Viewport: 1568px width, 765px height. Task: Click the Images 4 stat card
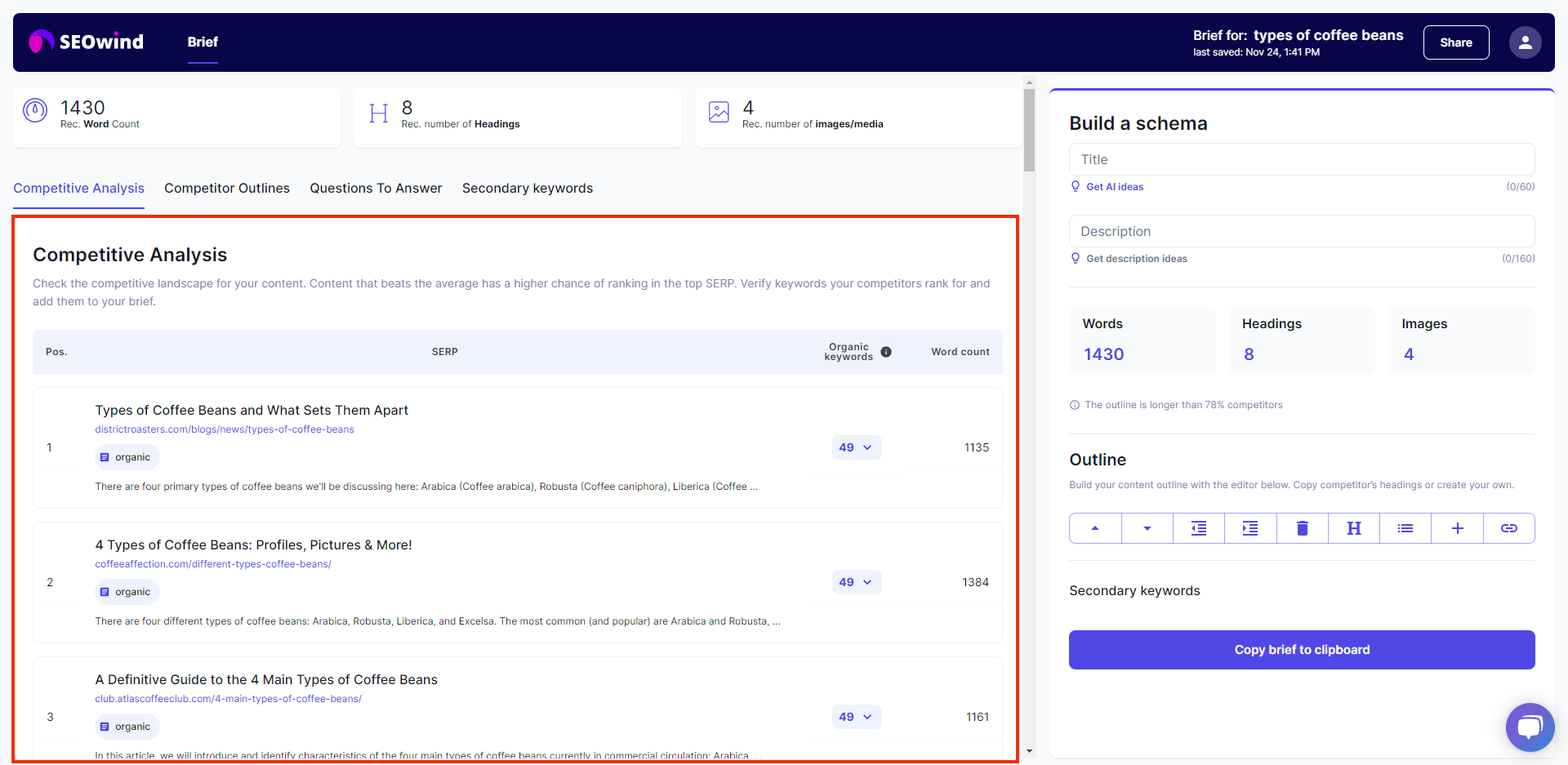(1462, 340)
